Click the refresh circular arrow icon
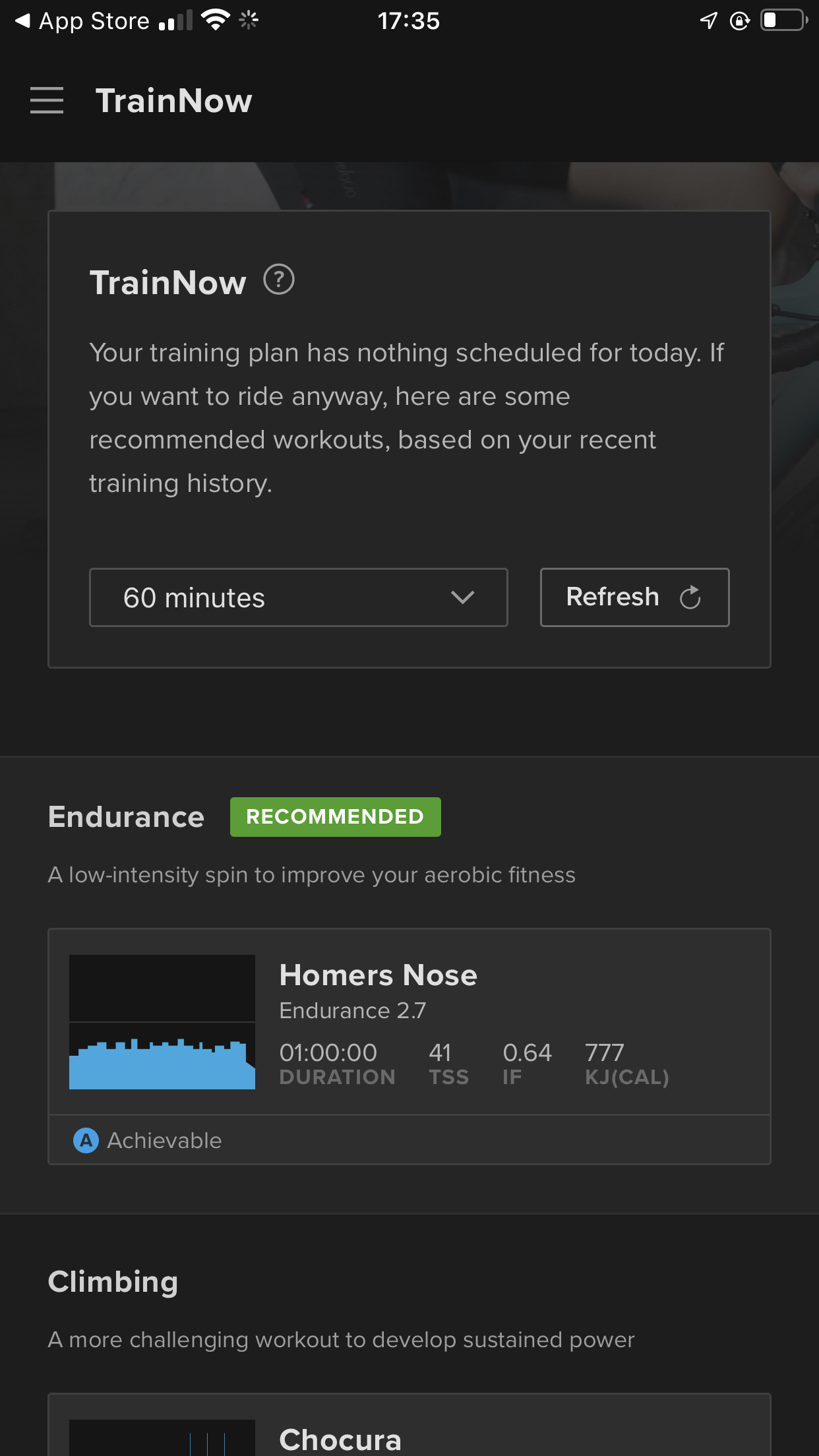 690,597
